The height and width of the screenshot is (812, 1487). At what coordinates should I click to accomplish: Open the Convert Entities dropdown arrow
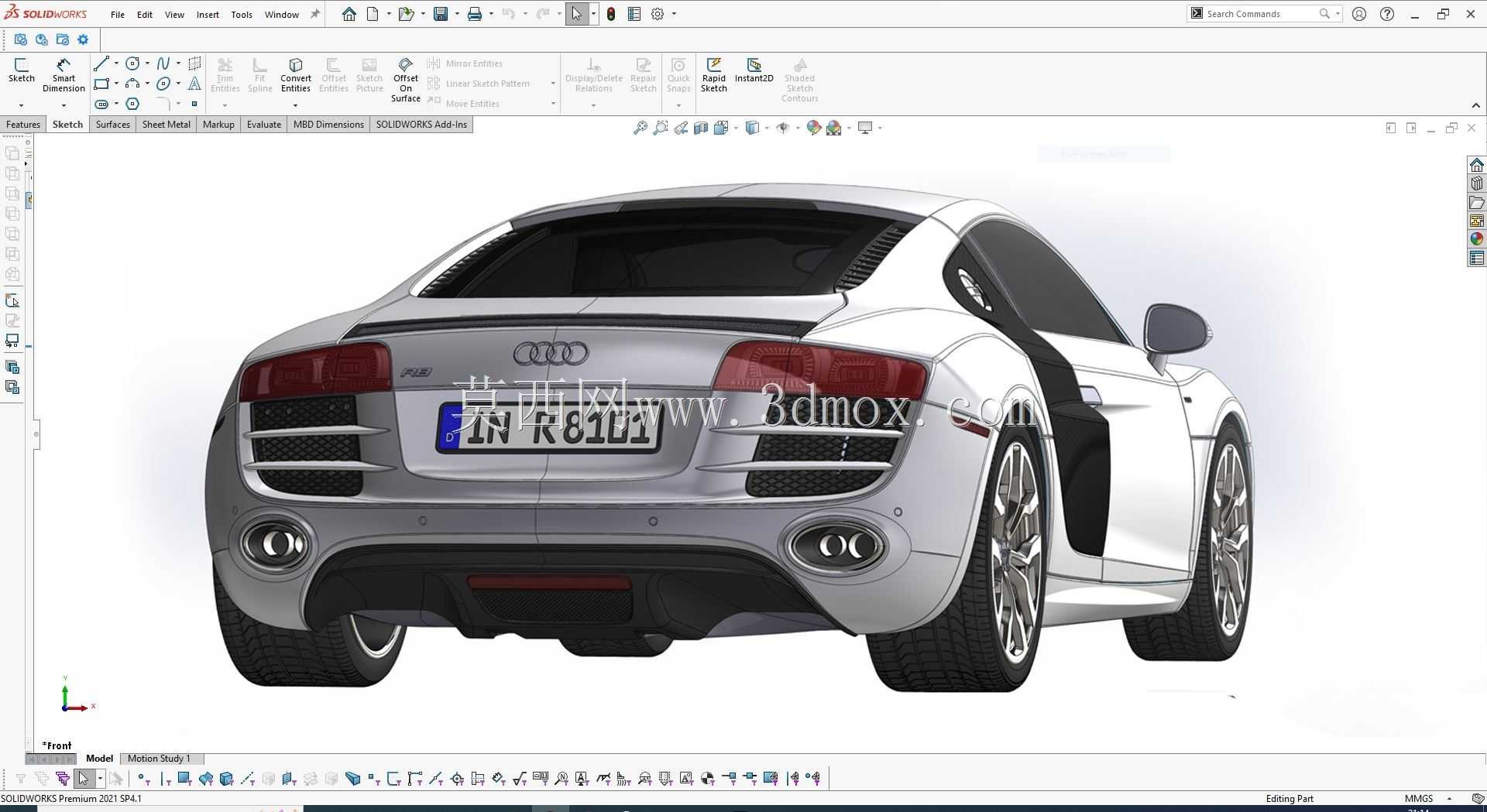point(295,105)
